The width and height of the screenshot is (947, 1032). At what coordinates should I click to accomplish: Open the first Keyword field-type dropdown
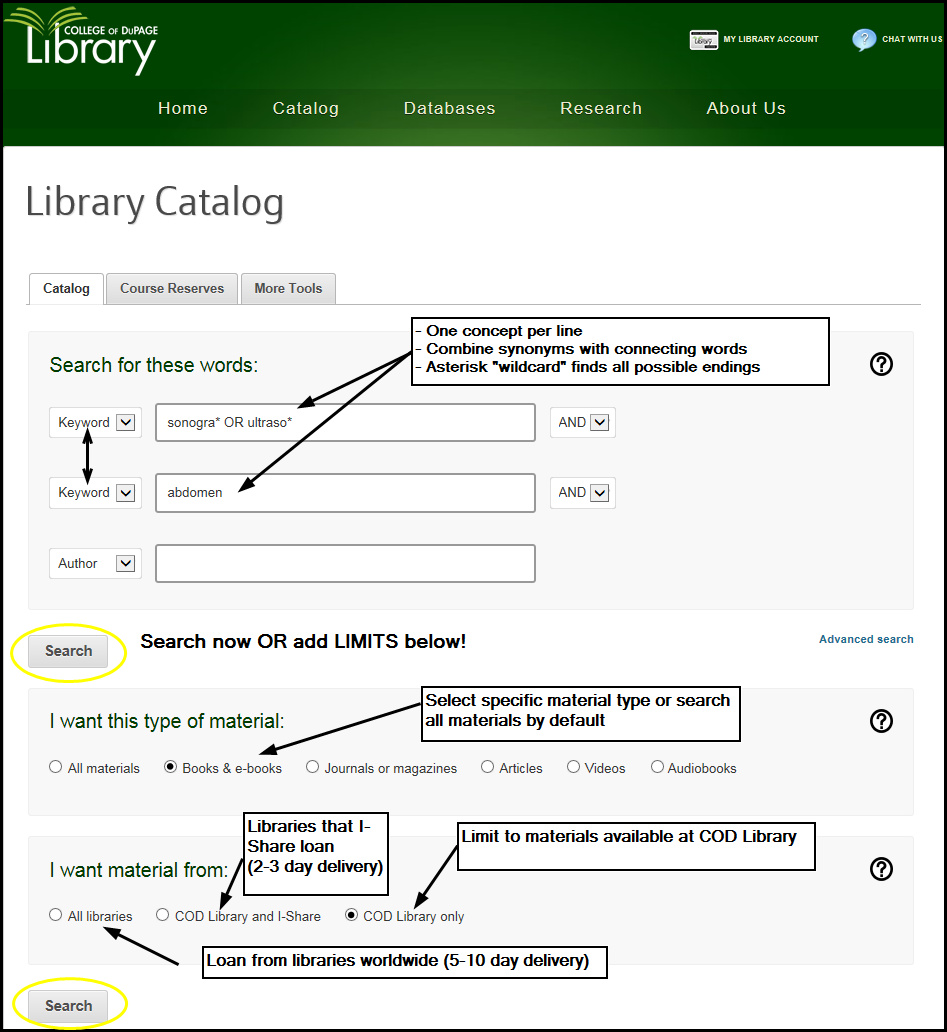pyautogui.click(x=95, y=423)
